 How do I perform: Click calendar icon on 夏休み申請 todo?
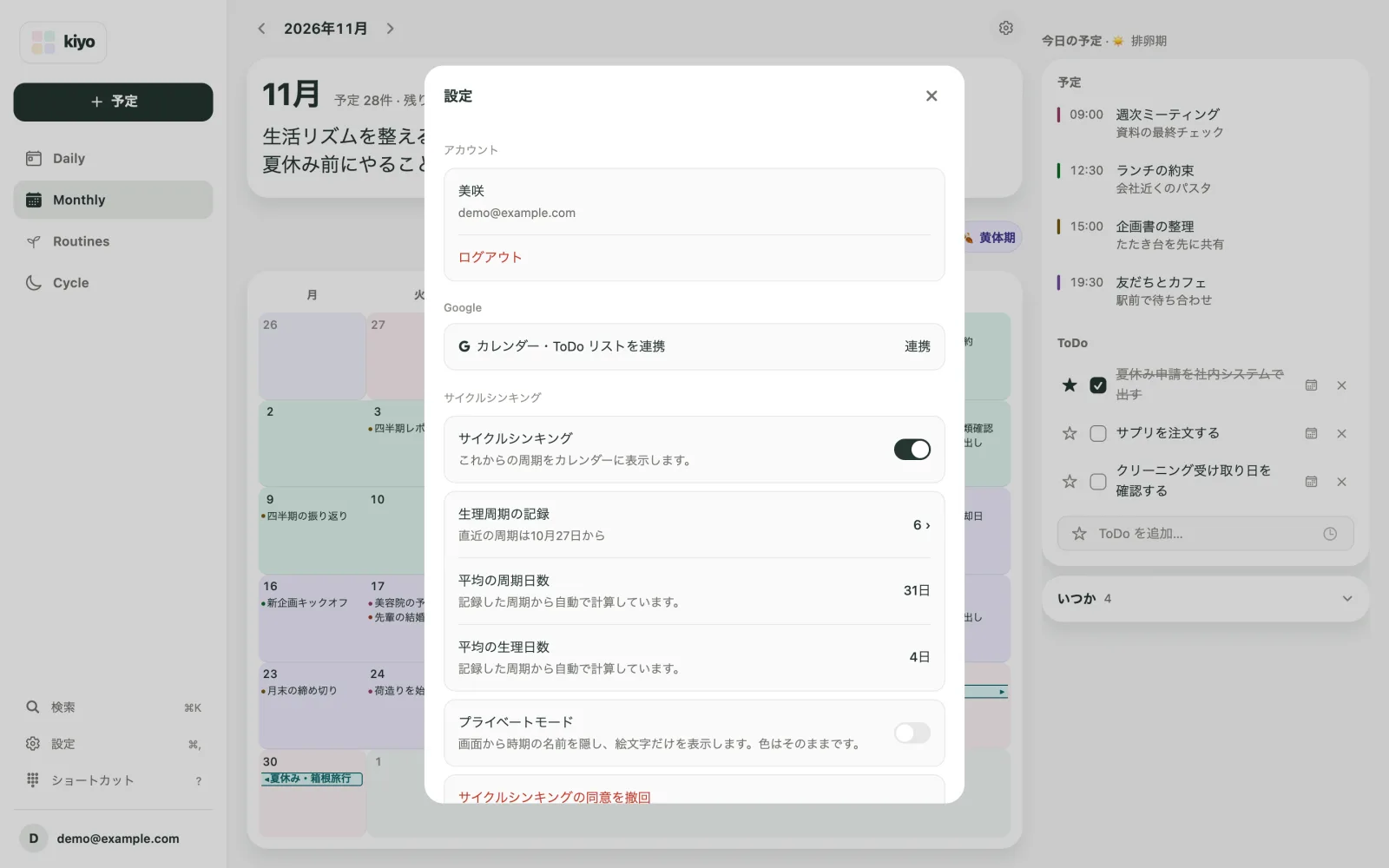point(1312,385)
